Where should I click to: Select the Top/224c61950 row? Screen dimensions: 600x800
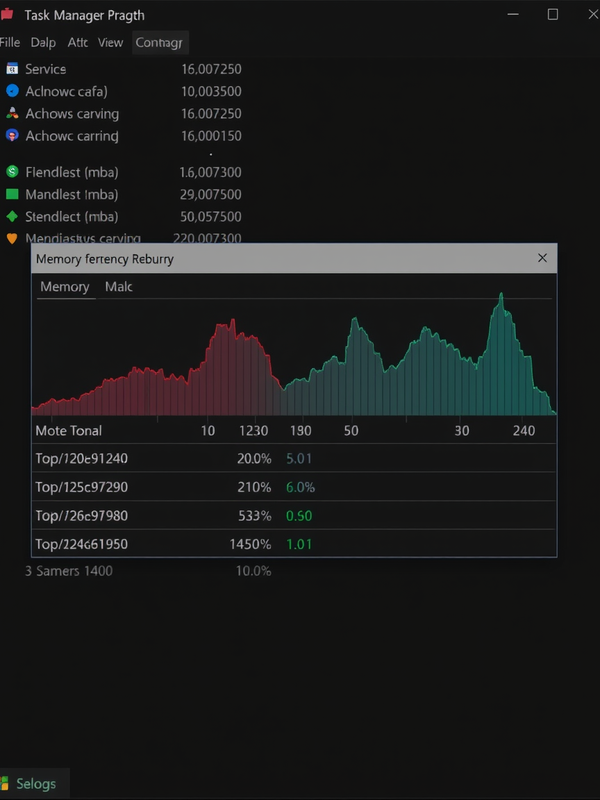(x=294, y=543)
